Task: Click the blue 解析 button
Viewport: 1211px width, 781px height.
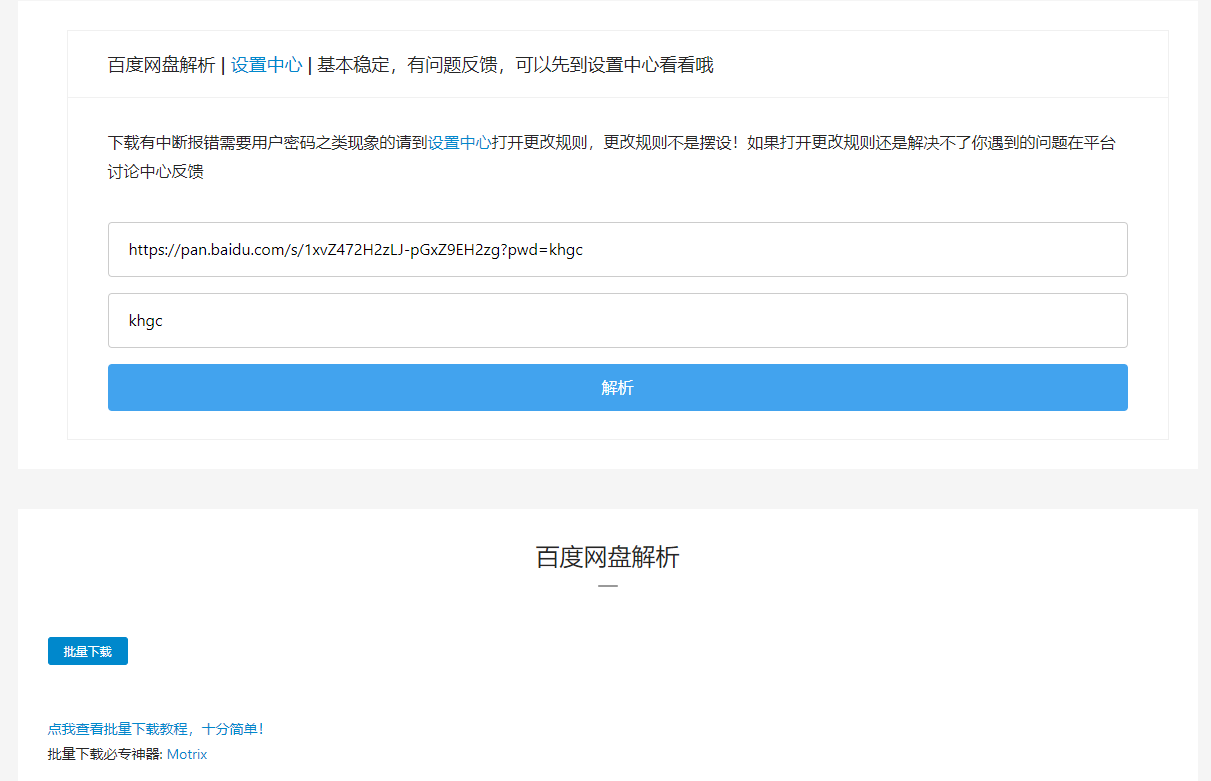Action: coord(618,388)
